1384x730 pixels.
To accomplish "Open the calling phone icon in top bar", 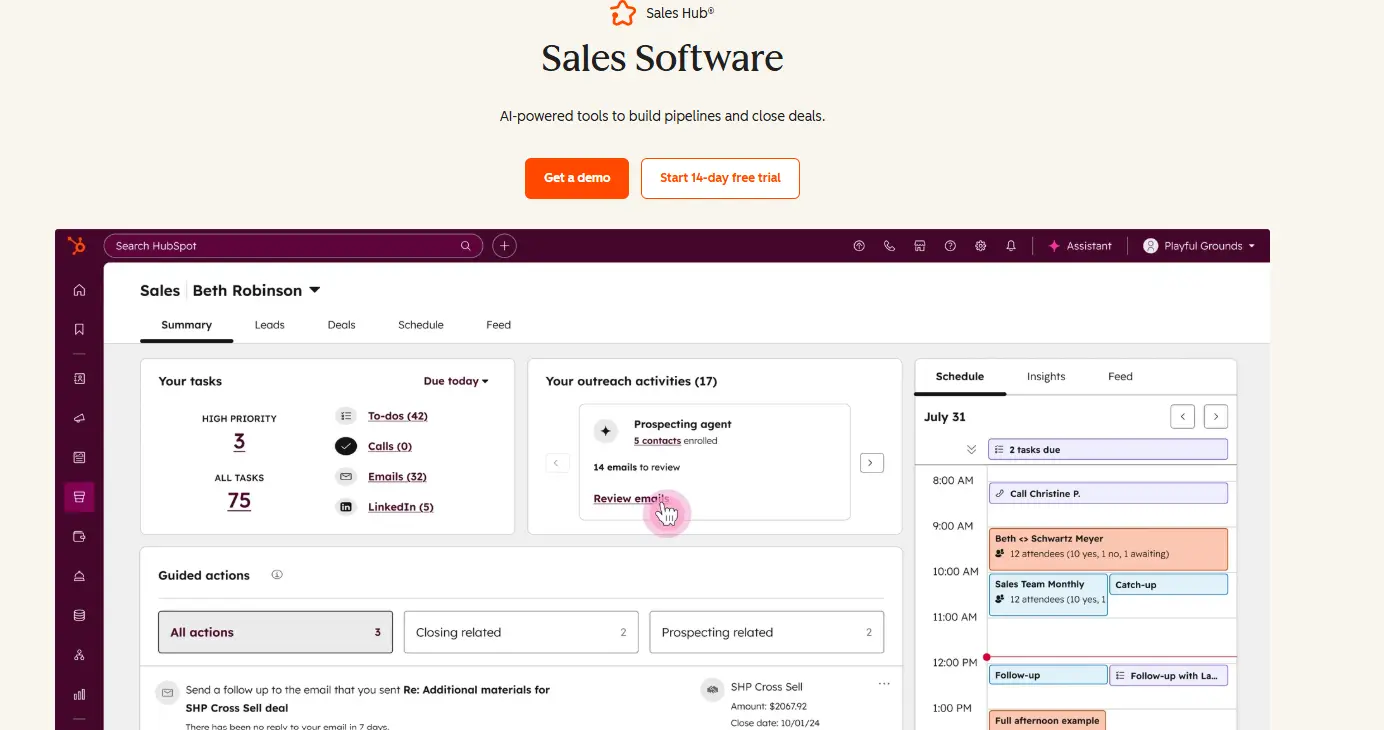I will (x=889, y=246).
